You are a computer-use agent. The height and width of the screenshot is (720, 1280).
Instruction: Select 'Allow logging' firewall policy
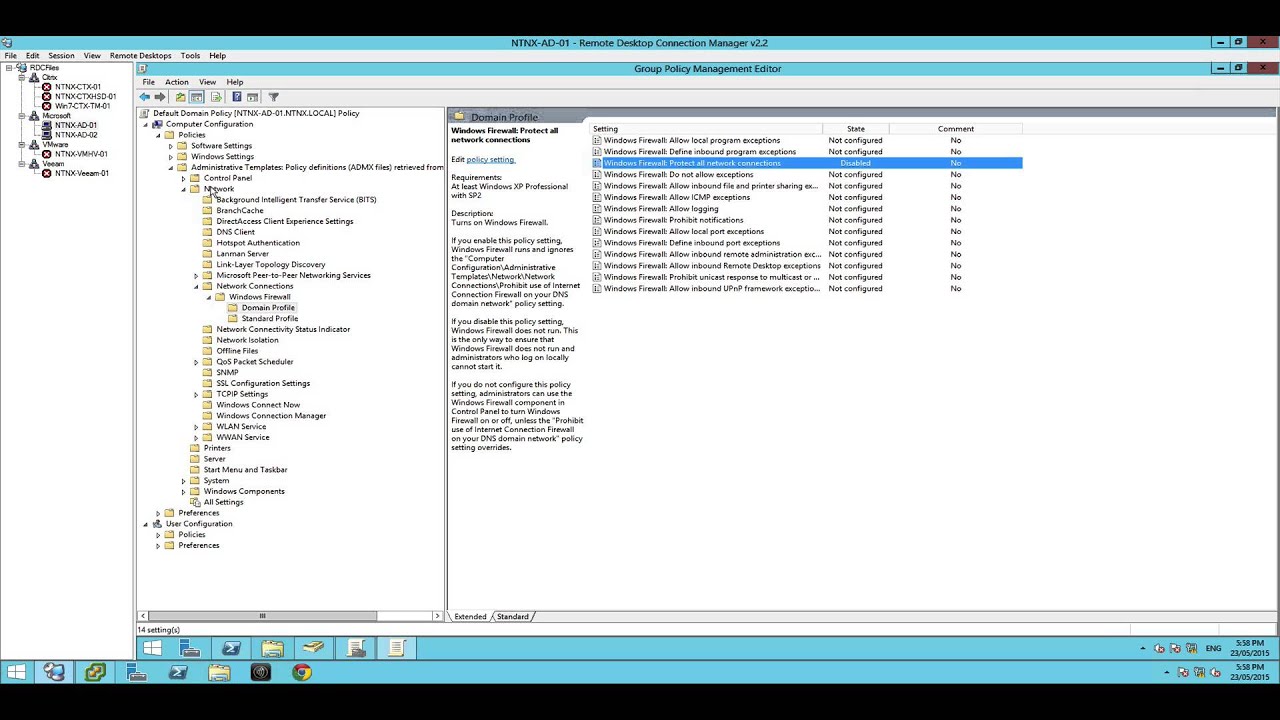[x=807, y=209]
